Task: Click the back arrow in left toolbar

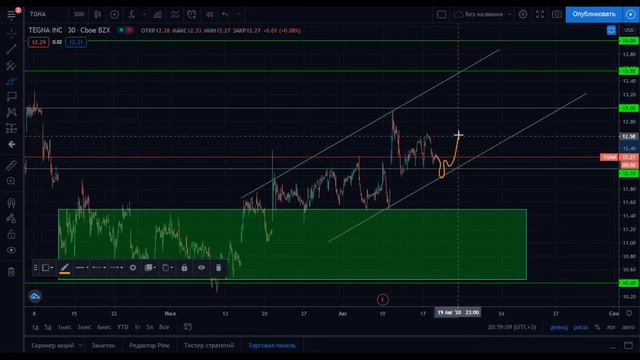Action: (11, 144)
